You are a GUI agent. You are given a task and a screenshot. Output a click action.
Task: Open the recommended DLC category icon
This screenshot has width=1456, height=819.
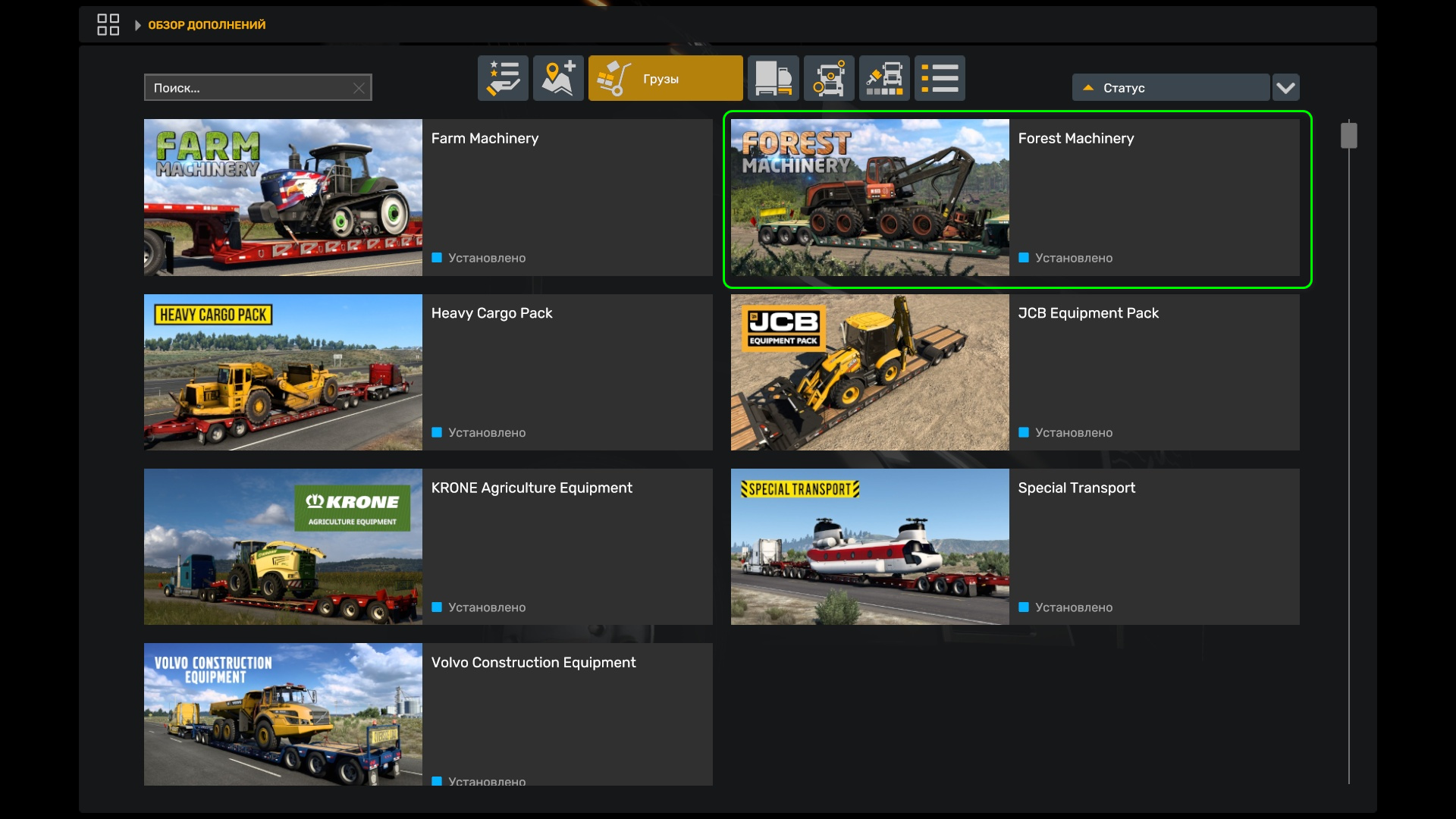pos(503,78)
